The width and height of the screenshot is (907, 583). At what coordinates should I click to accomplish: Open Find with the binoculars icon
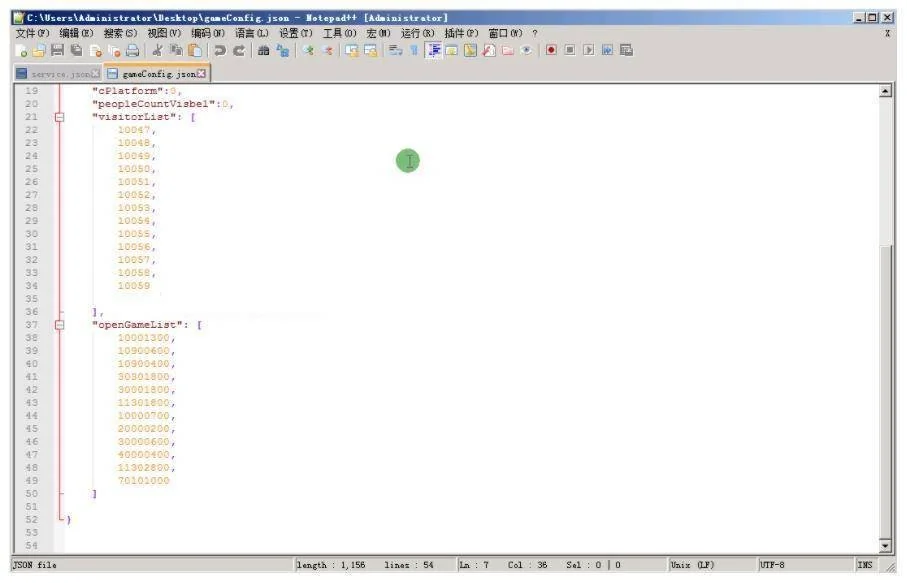tap(264, 51)
